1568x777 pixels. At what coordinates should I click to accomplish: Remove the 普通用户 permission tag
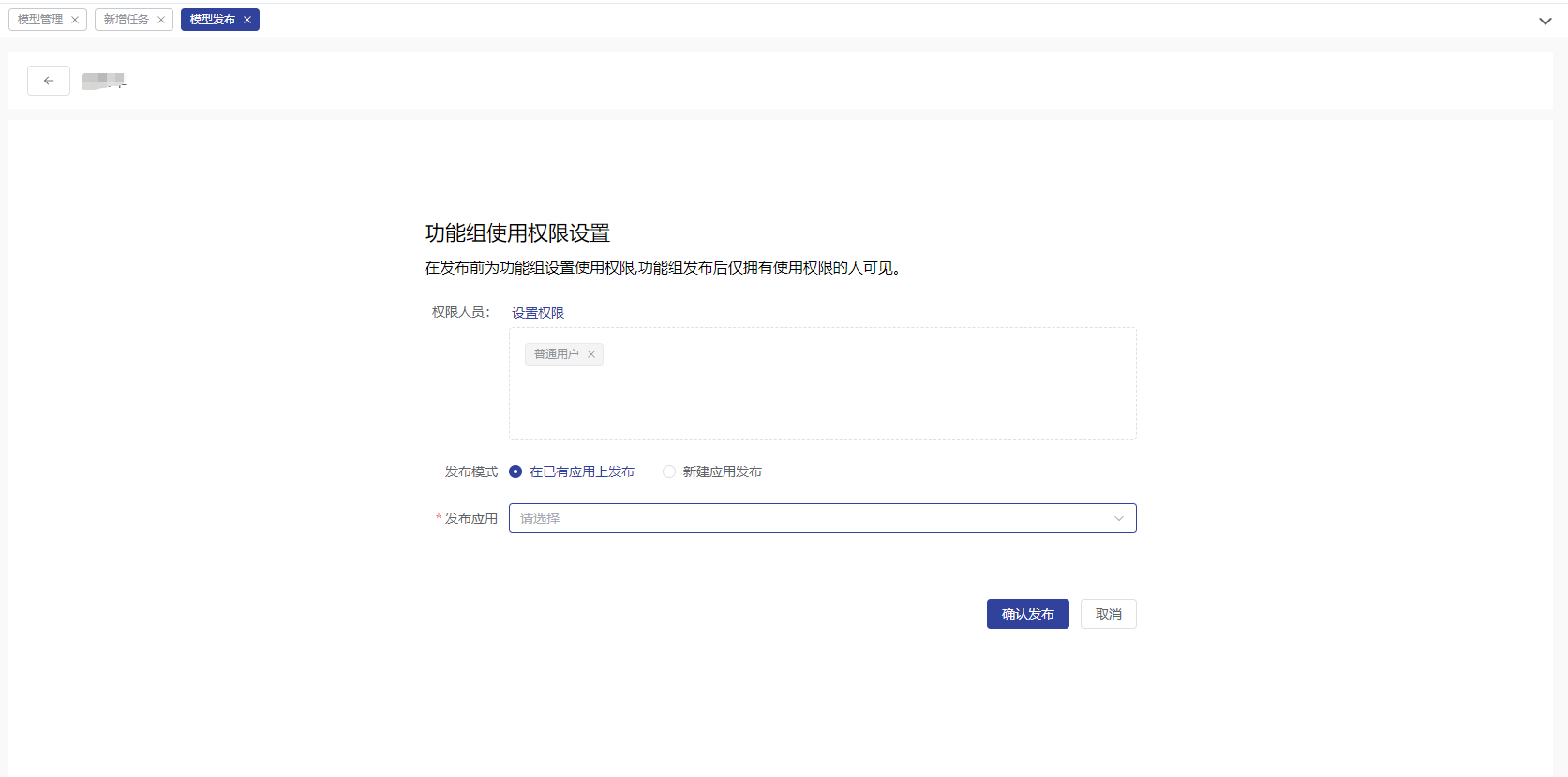(591, 354)
